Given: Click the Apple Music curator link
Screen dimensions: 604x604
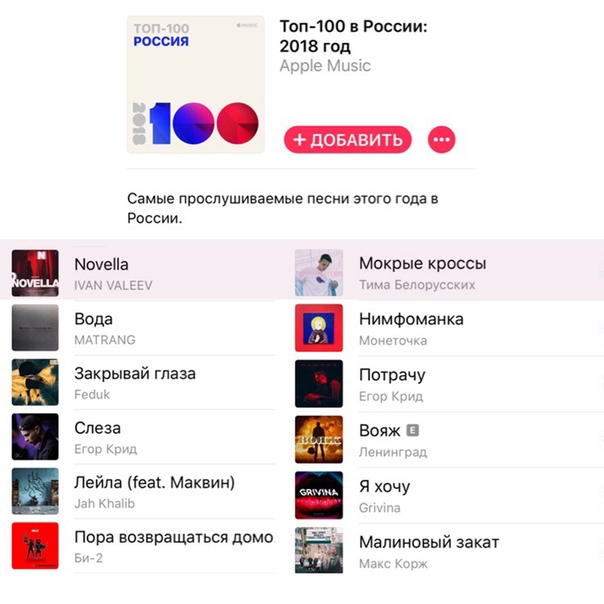Looking at the screenshot, I should [x=325, y=65].
